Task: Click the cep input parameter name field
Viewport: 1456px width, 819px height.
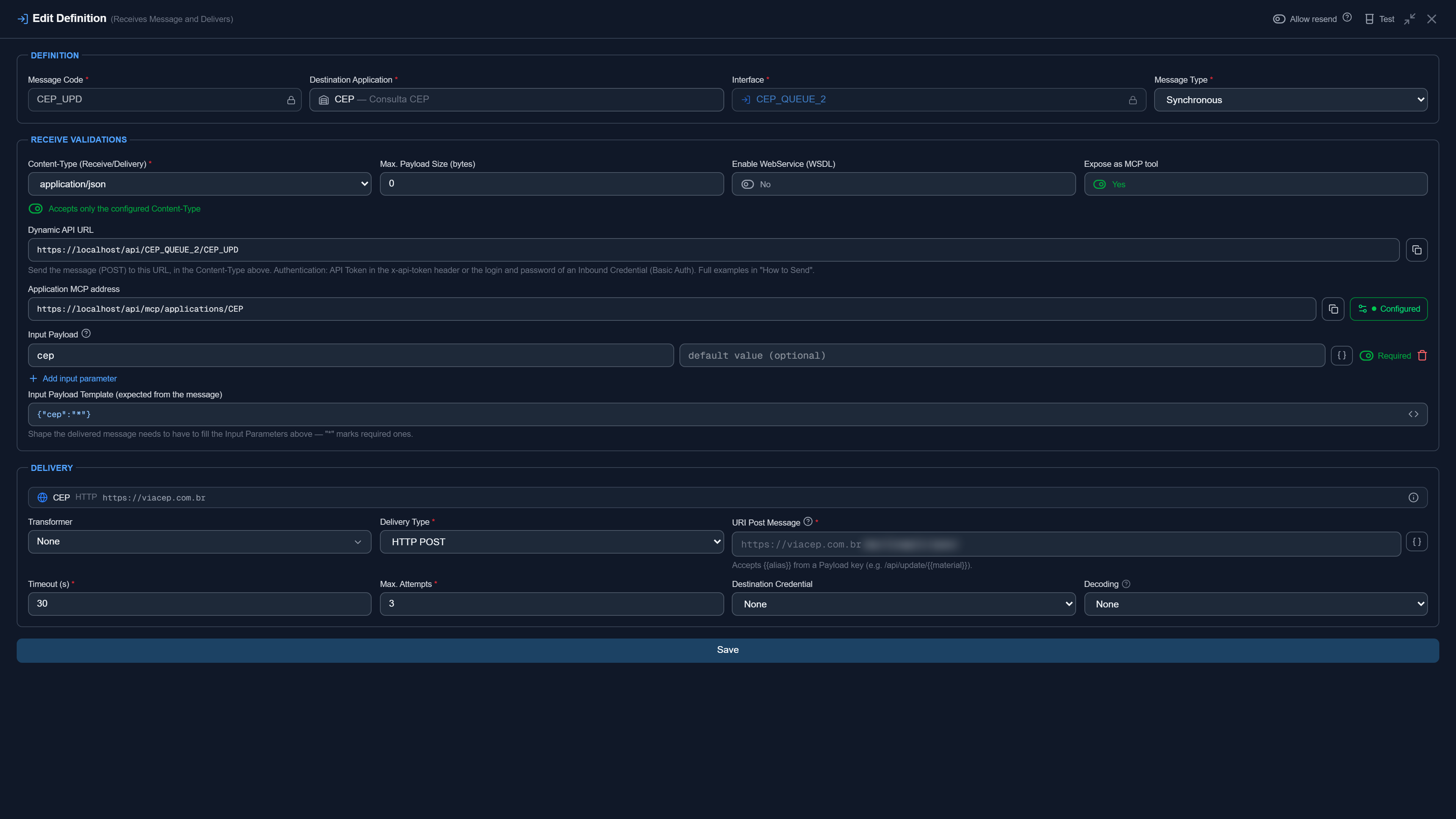Action: pos(351,356)
